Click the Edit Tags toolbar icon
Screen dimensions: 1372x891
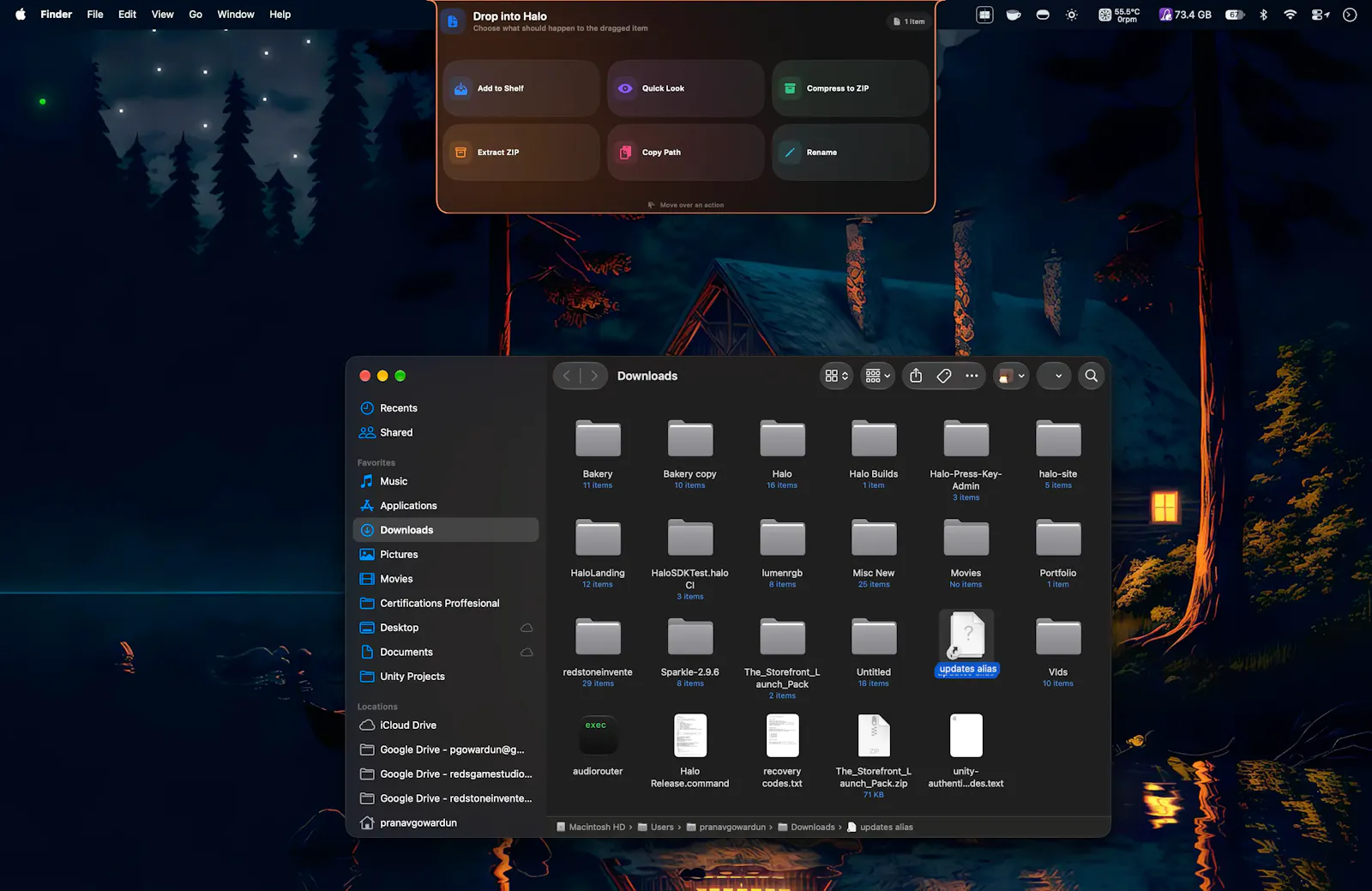(944, 376)
